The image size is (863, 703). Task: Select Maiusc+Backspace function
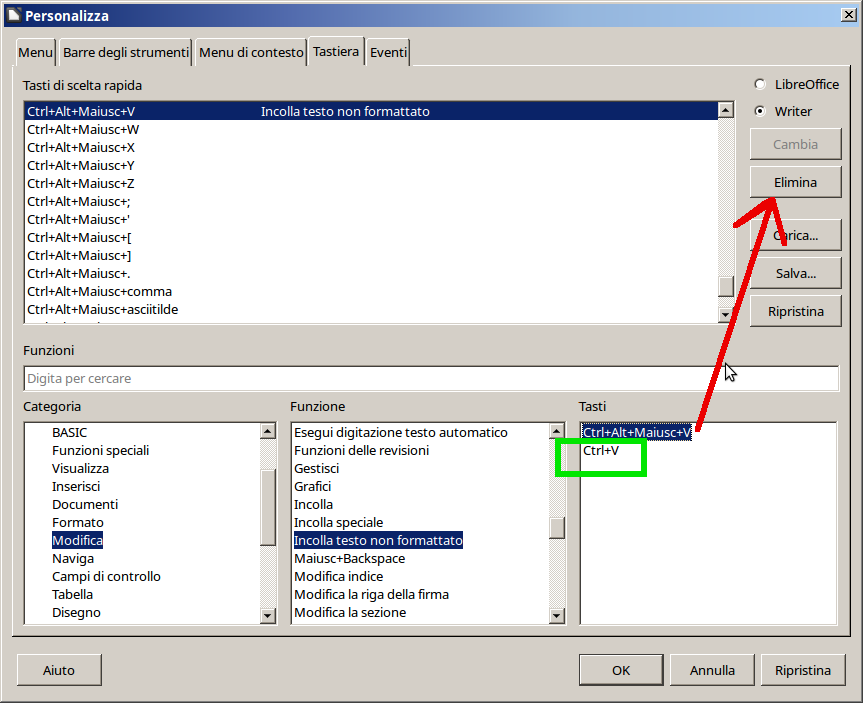point(349,558)
